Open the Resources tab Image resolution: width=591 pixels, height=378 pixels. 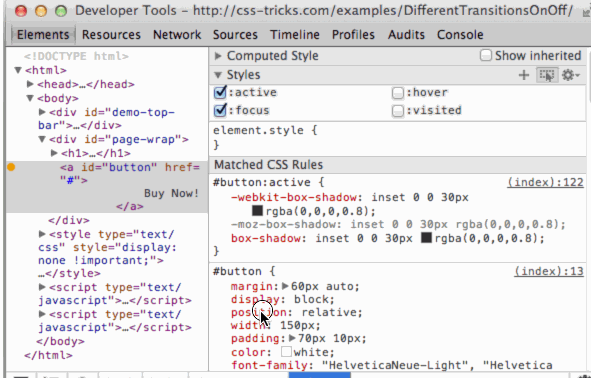click(111, 35)
